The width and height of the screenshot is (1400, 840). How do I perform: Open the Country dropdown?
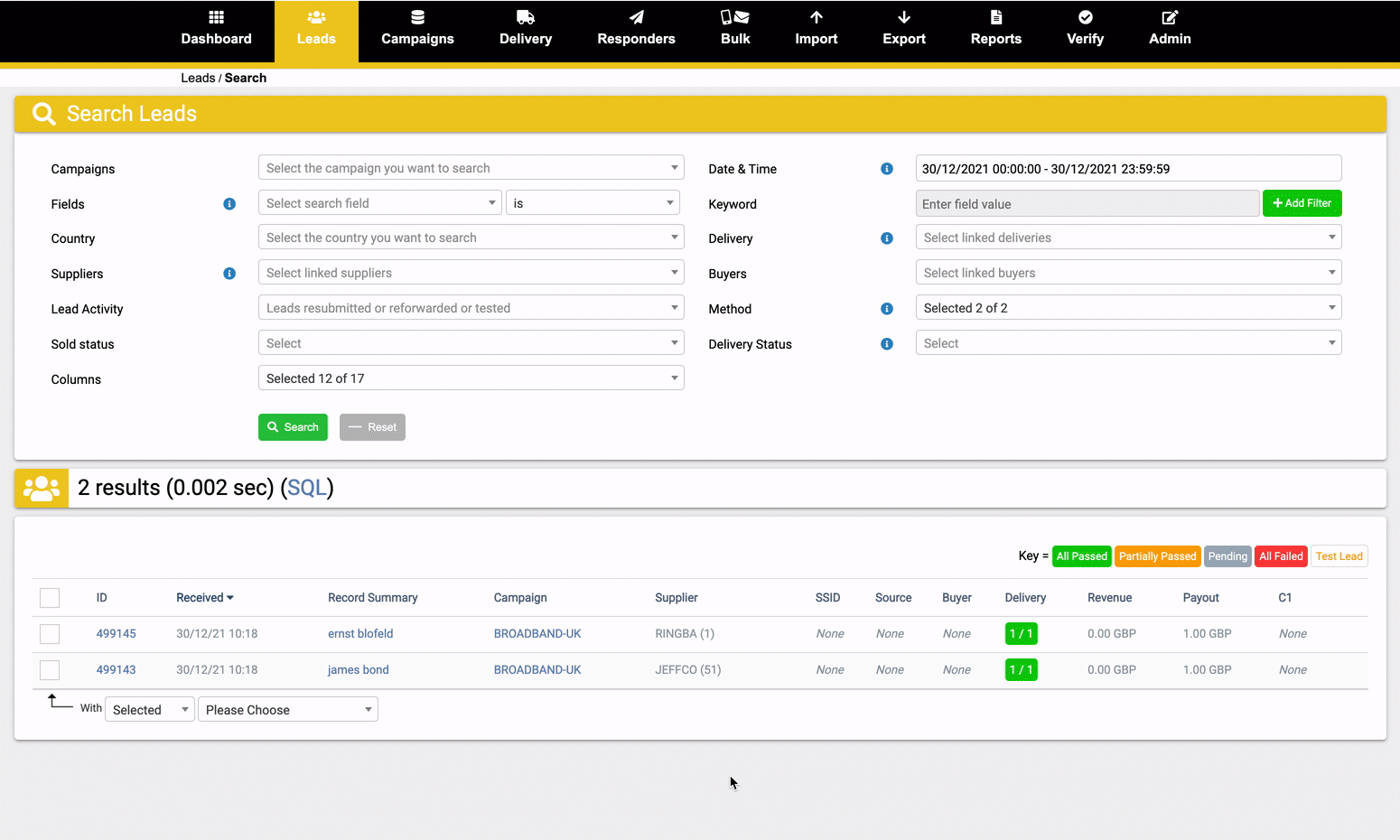tap(471, 238)
